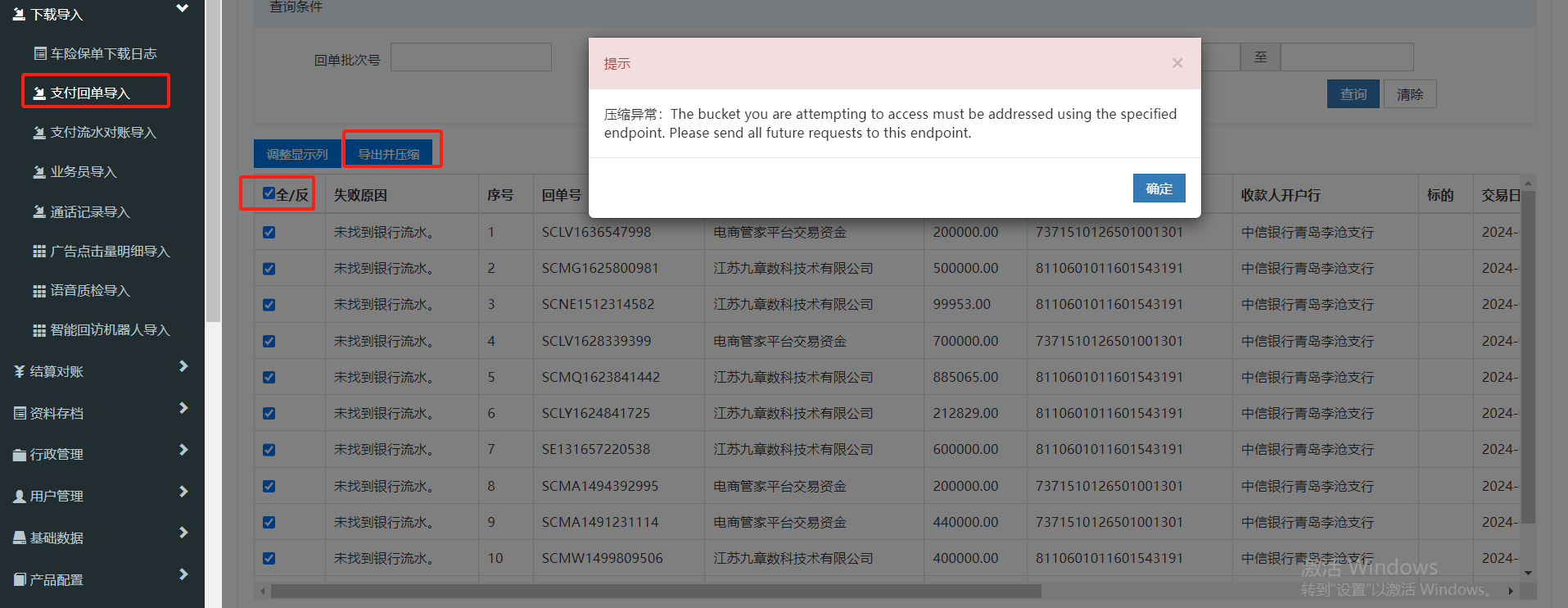Open 车险保单下载日志 menu item
Screen dimensions: 1568x608
click(x=102, y=53)
